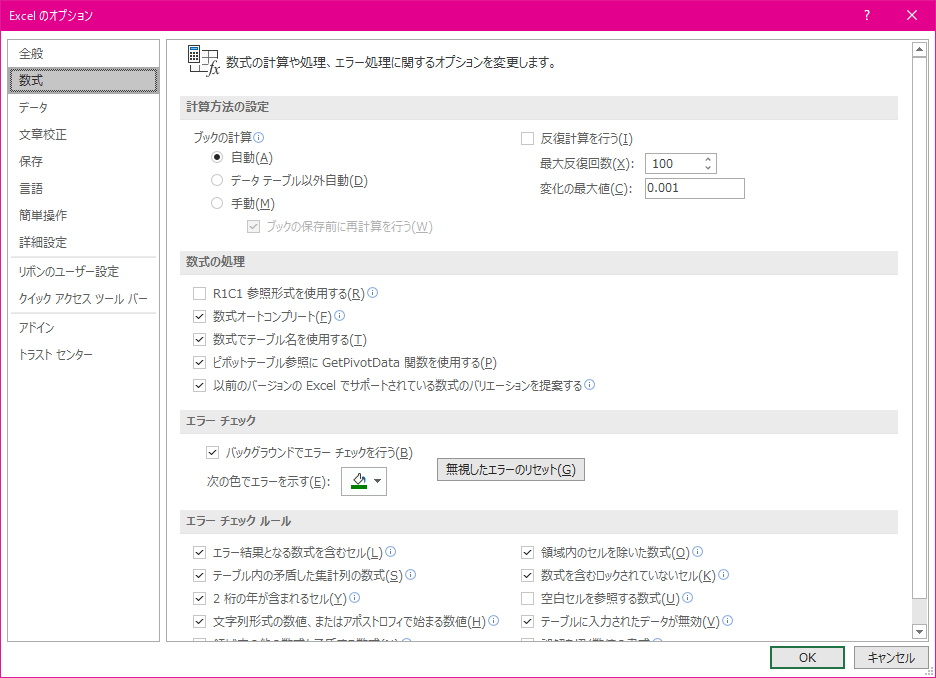Click the info icon beside R1C1 参照形式を使用する
The height and width of the screenshot is (678, 936).
(x=372, y=292)
